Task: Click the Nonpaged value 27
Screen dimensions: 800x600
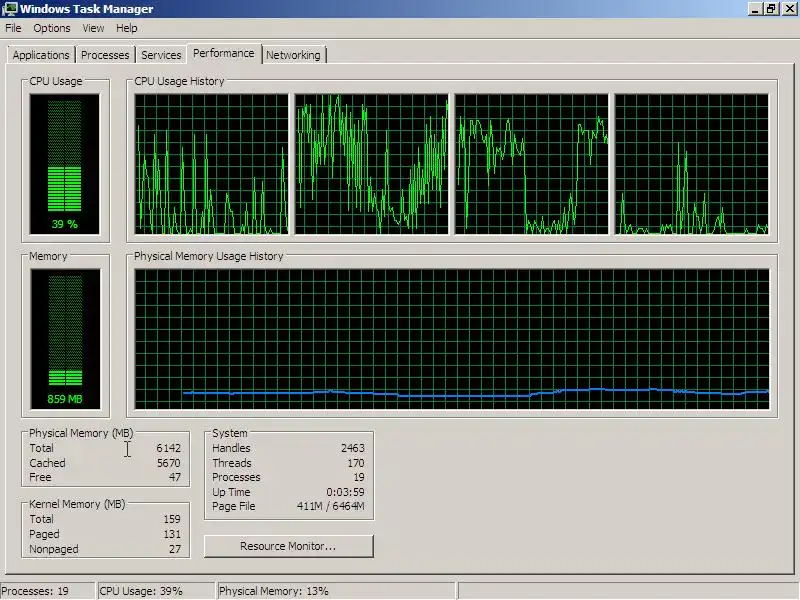Action: coord(174,549)
